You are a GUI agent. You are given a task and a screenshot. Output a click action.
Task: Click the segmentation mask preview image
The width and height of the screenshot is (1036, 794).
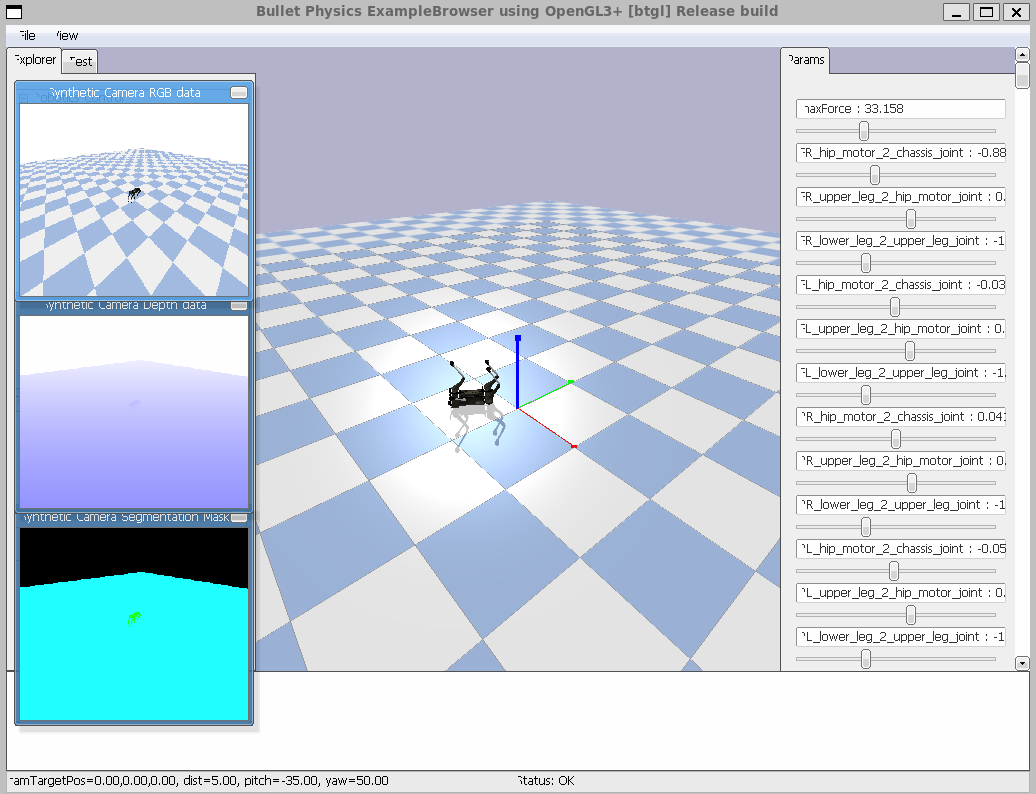click(134, 624)
